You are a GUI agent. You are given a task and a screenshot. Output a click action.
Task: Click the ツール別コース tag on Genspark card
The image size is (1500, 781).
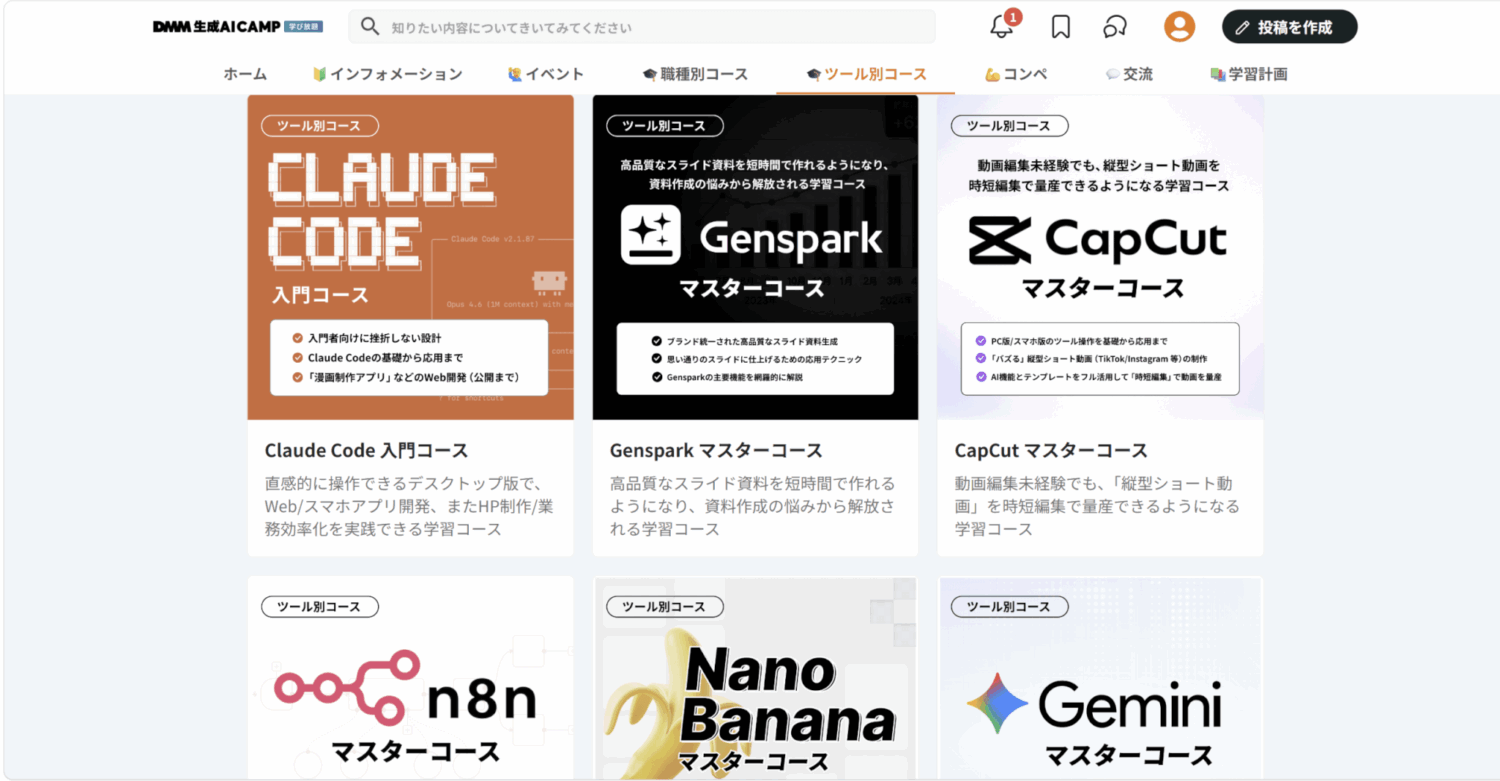(665, 126)
